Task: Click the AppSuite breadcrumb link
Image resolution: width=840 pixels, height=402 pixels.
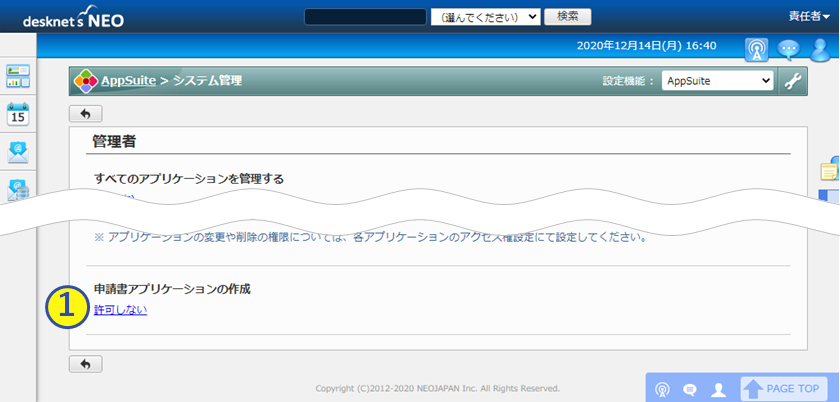Action: 128,80
